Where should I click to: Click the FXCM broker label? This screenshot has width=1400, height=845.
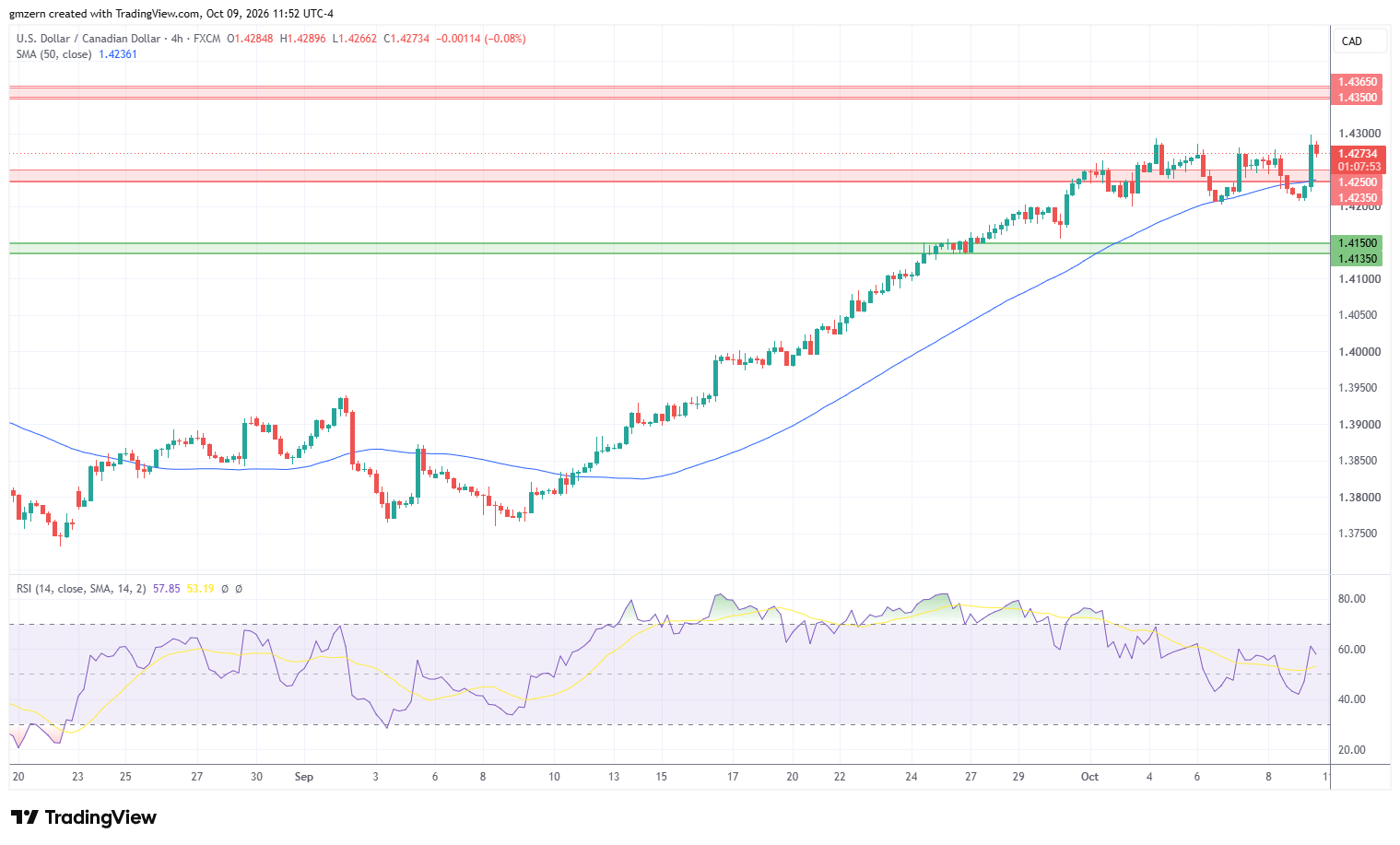207,39
